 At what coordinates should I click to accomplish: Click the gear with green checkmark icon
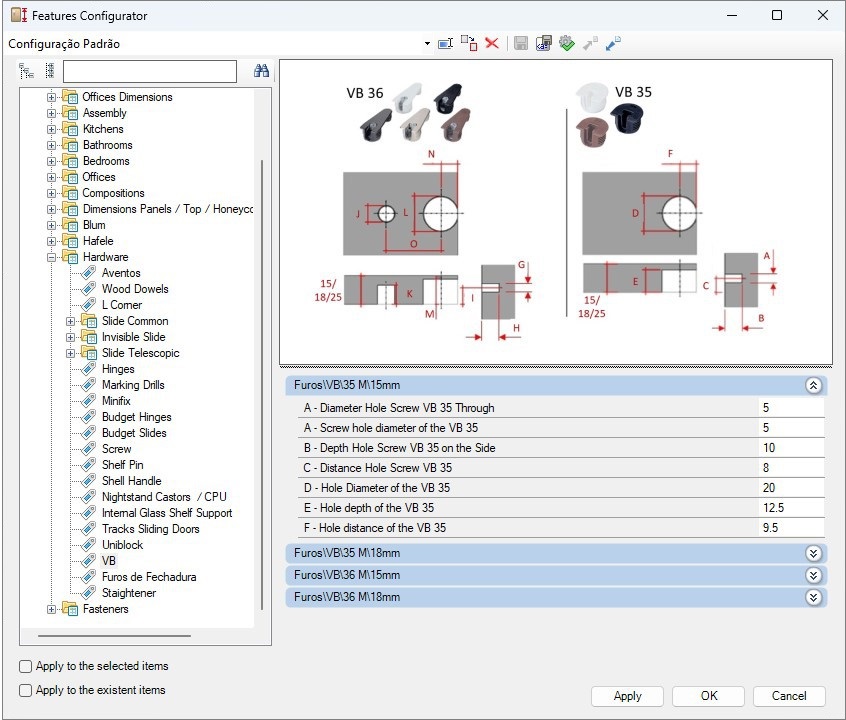pos(567,43)
